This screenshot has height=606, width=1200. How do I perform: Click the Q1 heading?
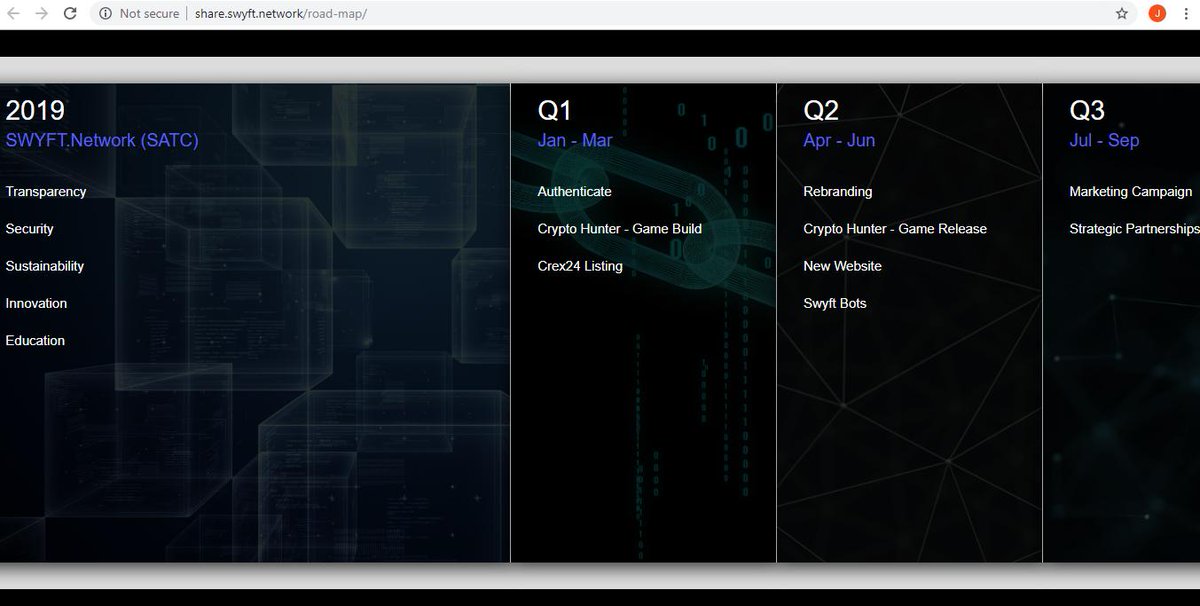555,110
